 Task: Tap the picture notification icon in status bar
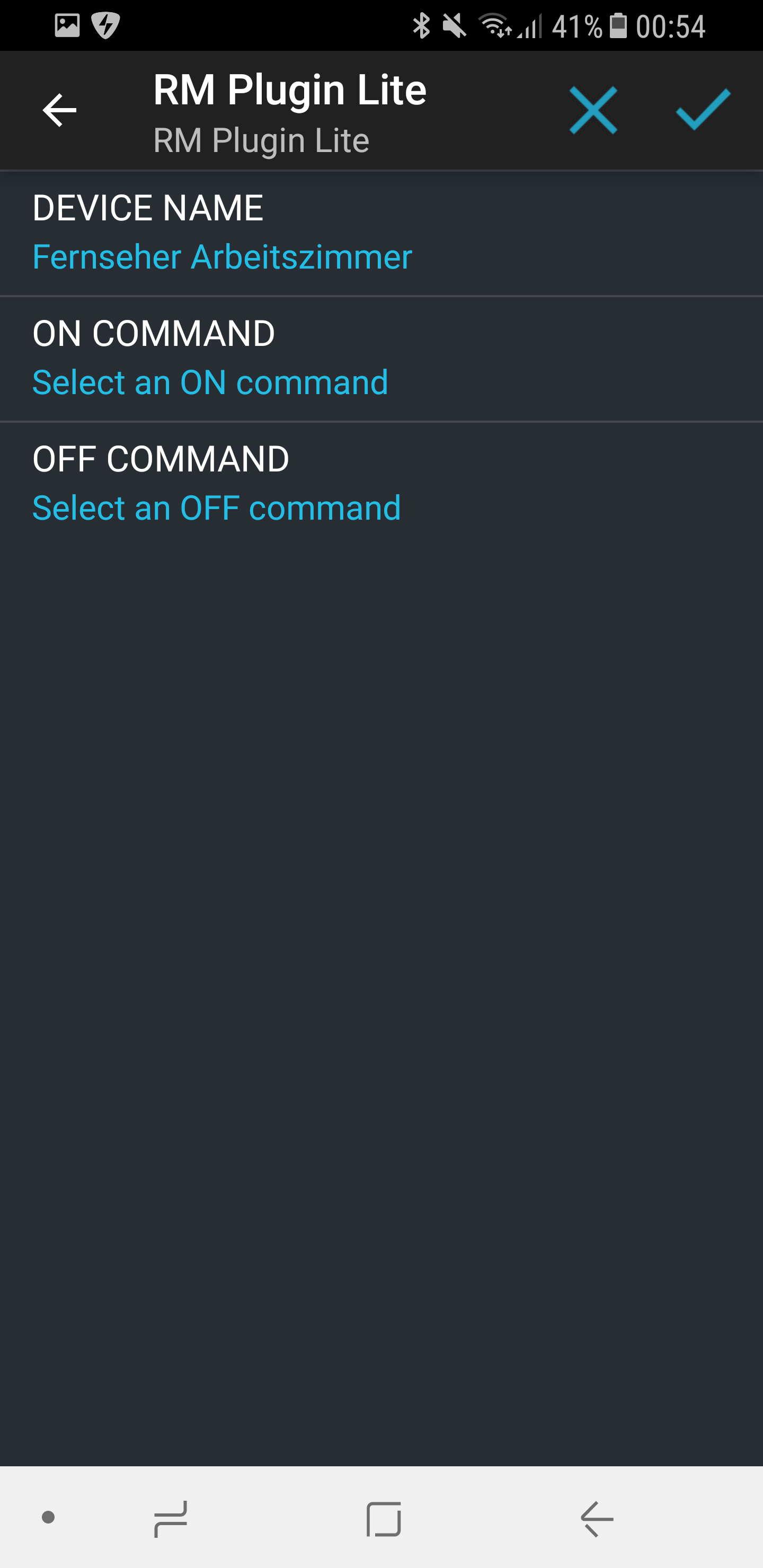pyautogui.click(x=67, y=25)
